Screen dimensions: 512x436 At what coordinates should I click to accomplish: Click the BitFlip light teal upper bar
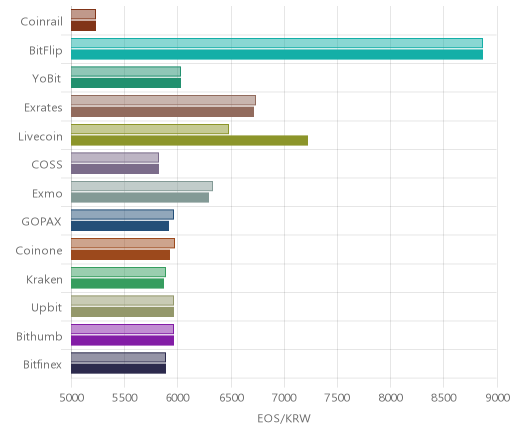coord(277,43)
